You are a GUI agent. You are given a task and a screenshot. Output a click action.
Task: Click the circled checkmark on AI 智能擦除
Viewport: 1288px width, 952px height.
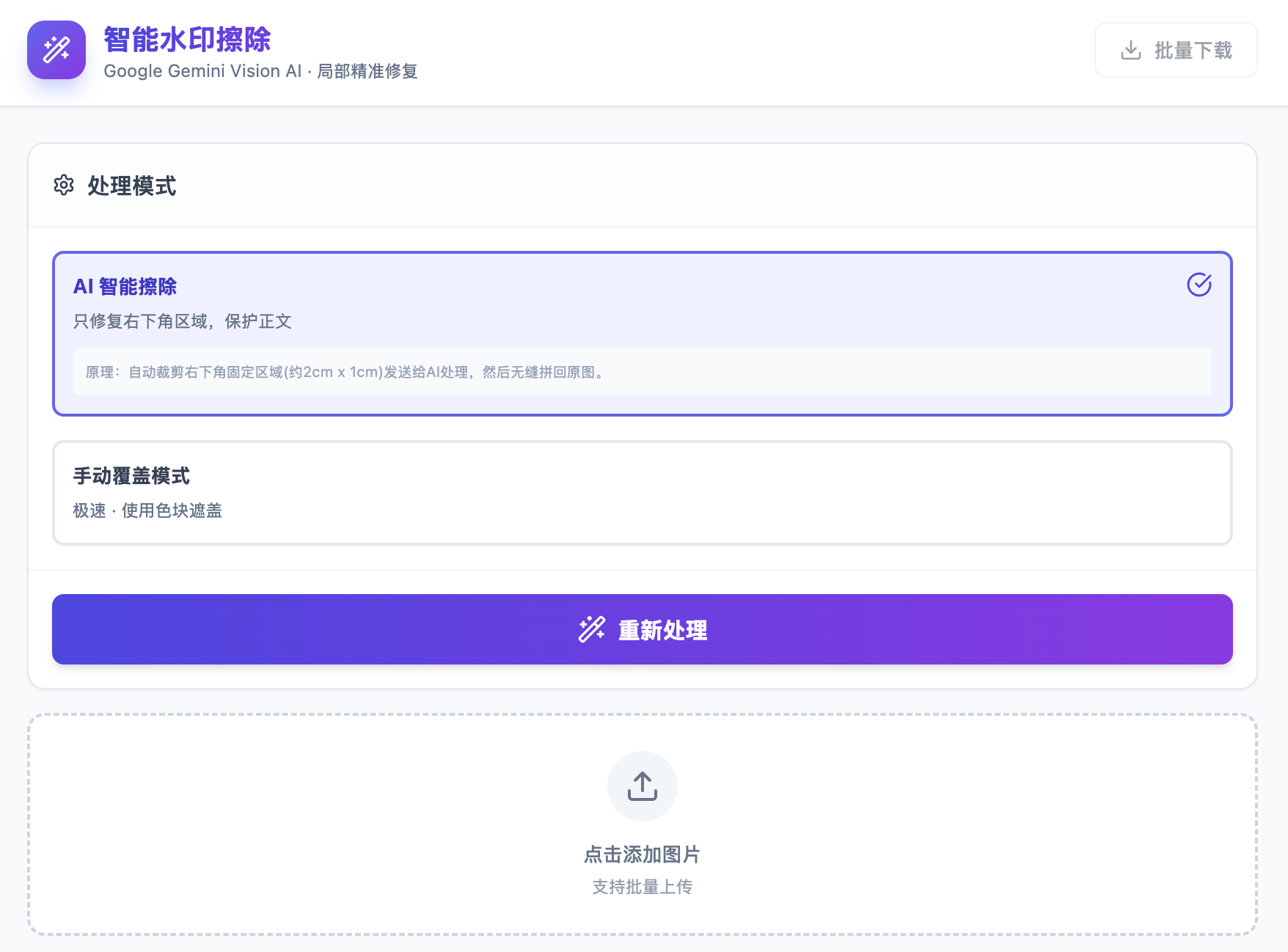coord(1199,285)
